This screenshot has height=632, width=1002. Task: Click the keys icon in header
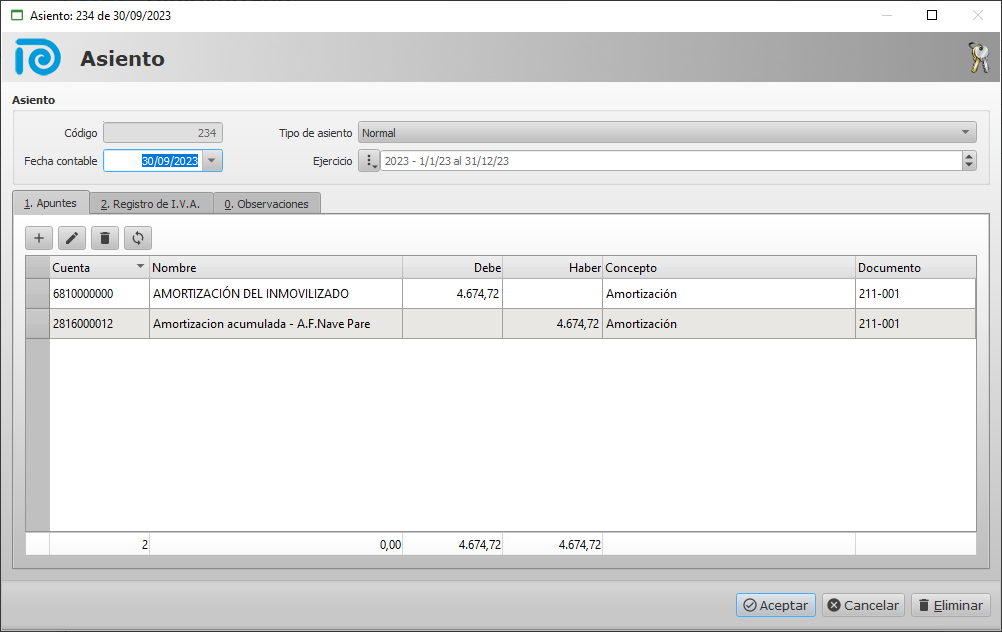click(x=978, y=58)
